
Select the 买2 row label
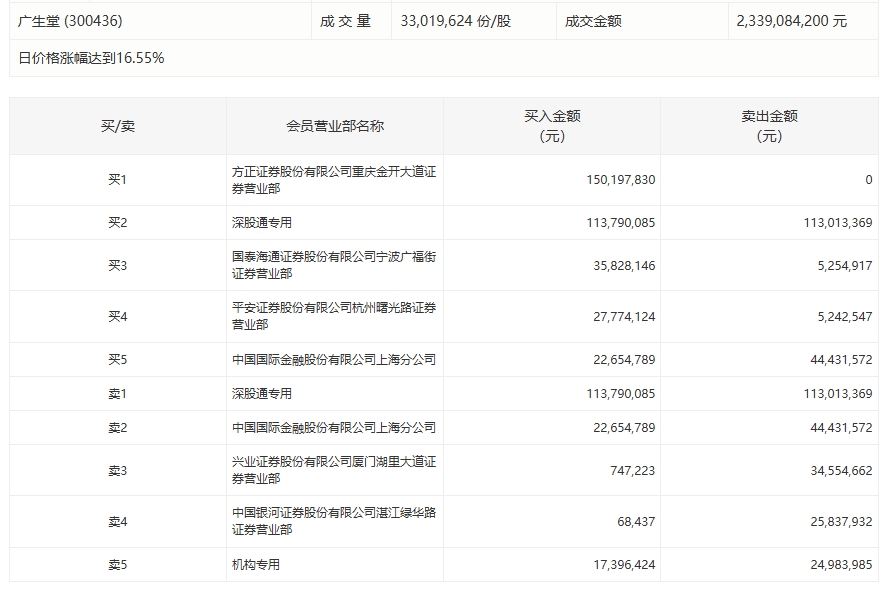[x=118, y=223]
